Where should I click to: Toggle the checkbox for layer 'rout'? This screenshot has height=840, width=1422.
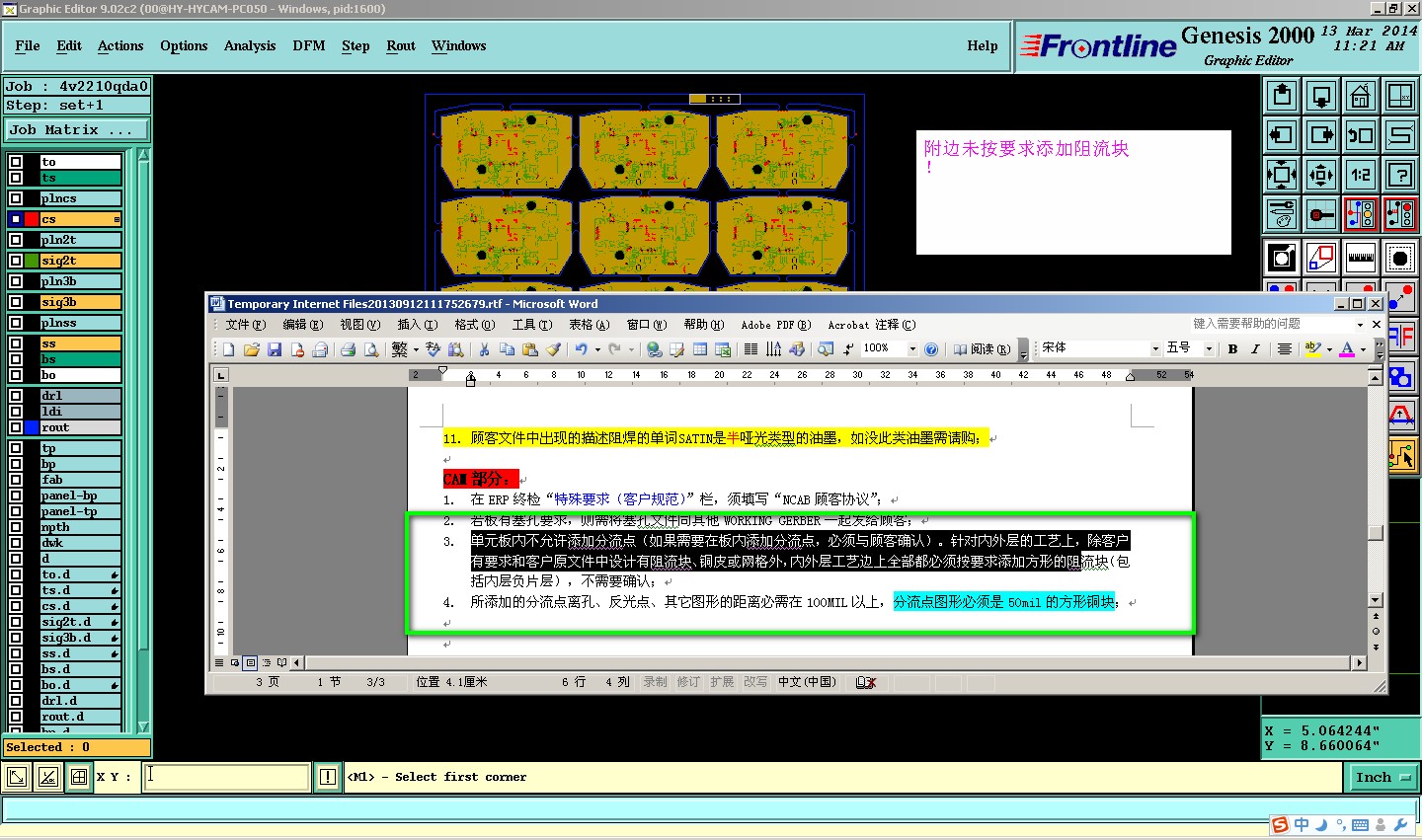16,427
